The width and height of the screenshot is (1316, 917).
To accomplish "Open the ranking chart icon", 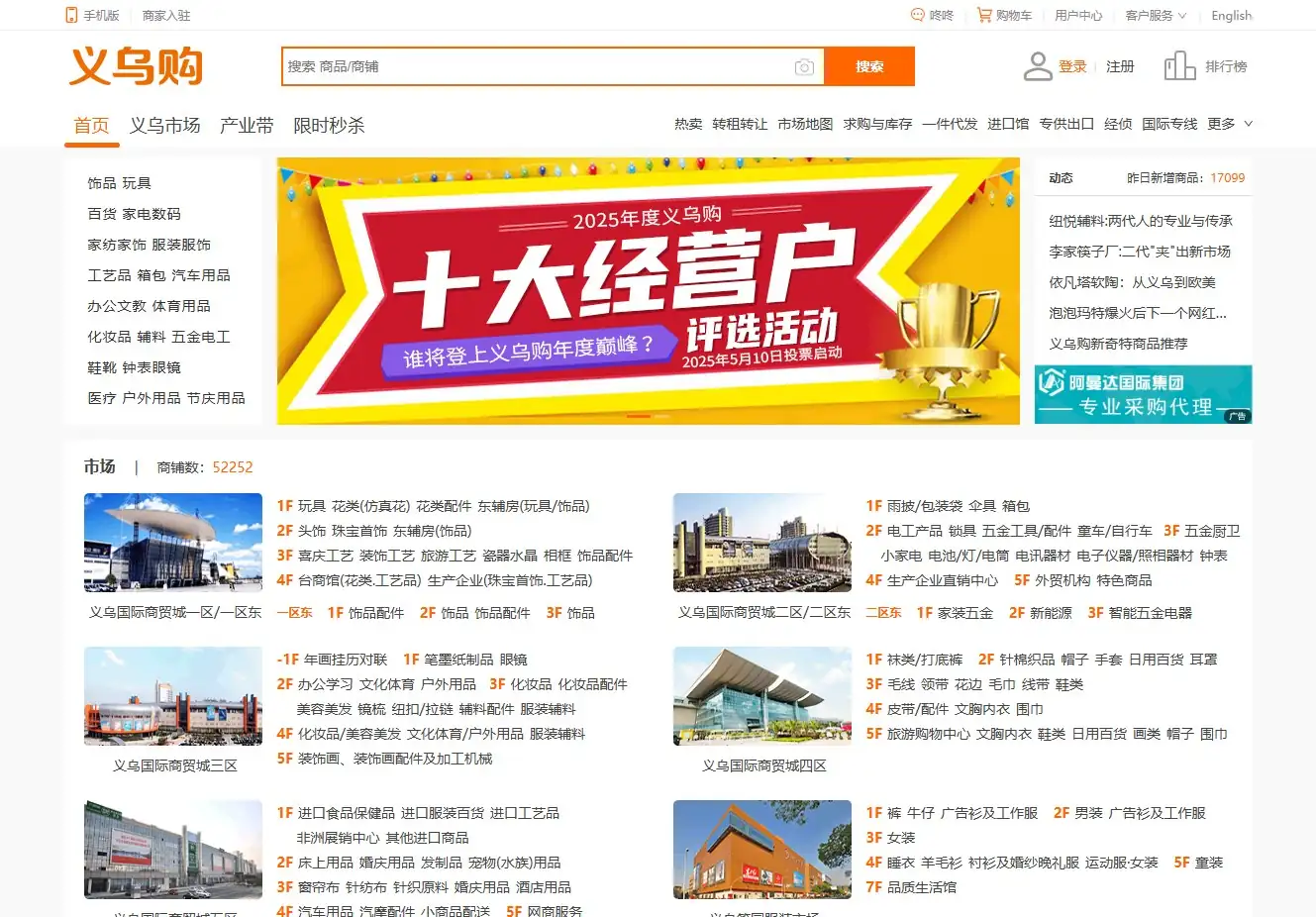I will pyautogui.click(x=1179, y=66).
